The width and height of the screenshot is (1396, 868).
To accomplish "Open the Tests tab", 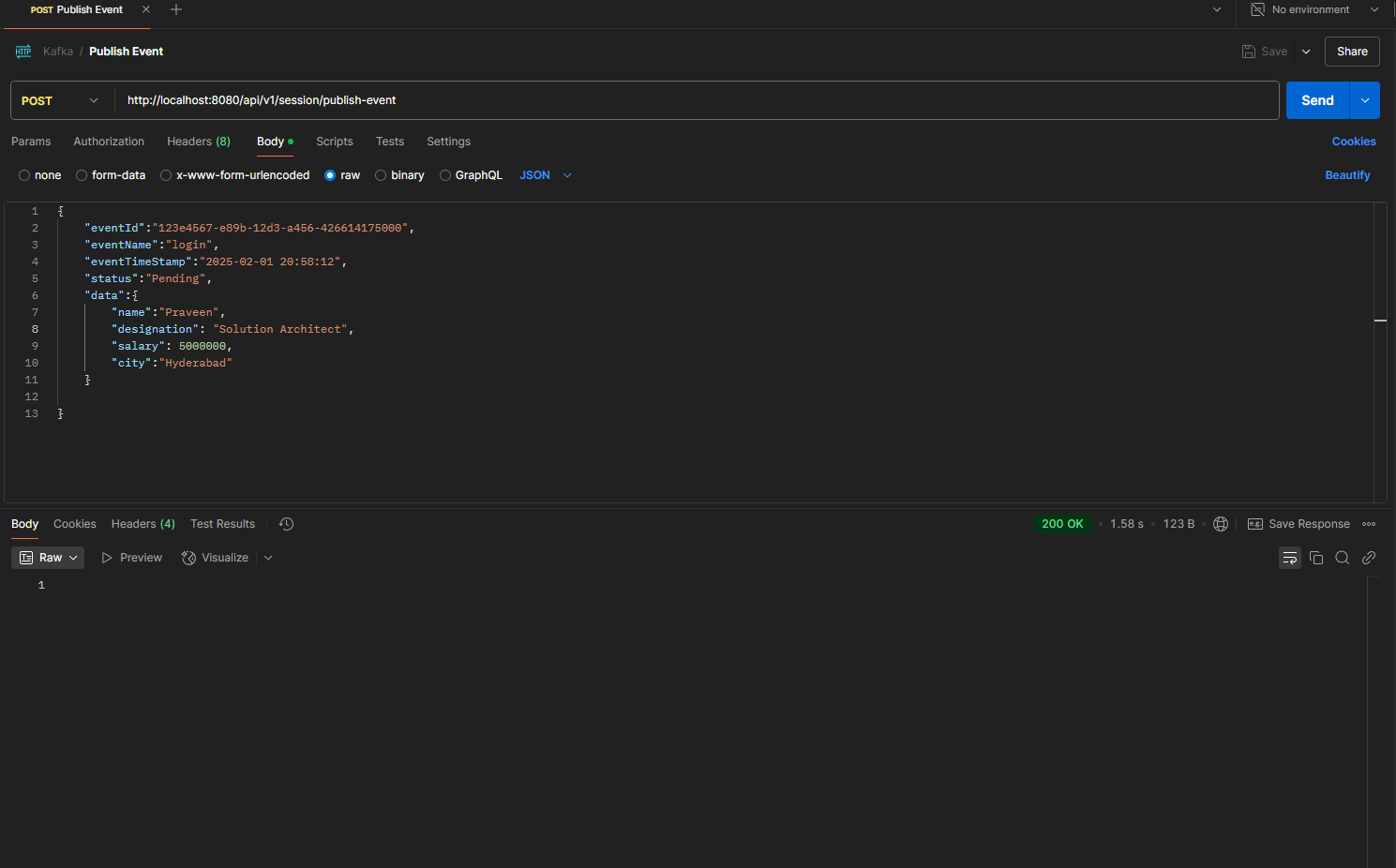I will click(x=390, y=142).
